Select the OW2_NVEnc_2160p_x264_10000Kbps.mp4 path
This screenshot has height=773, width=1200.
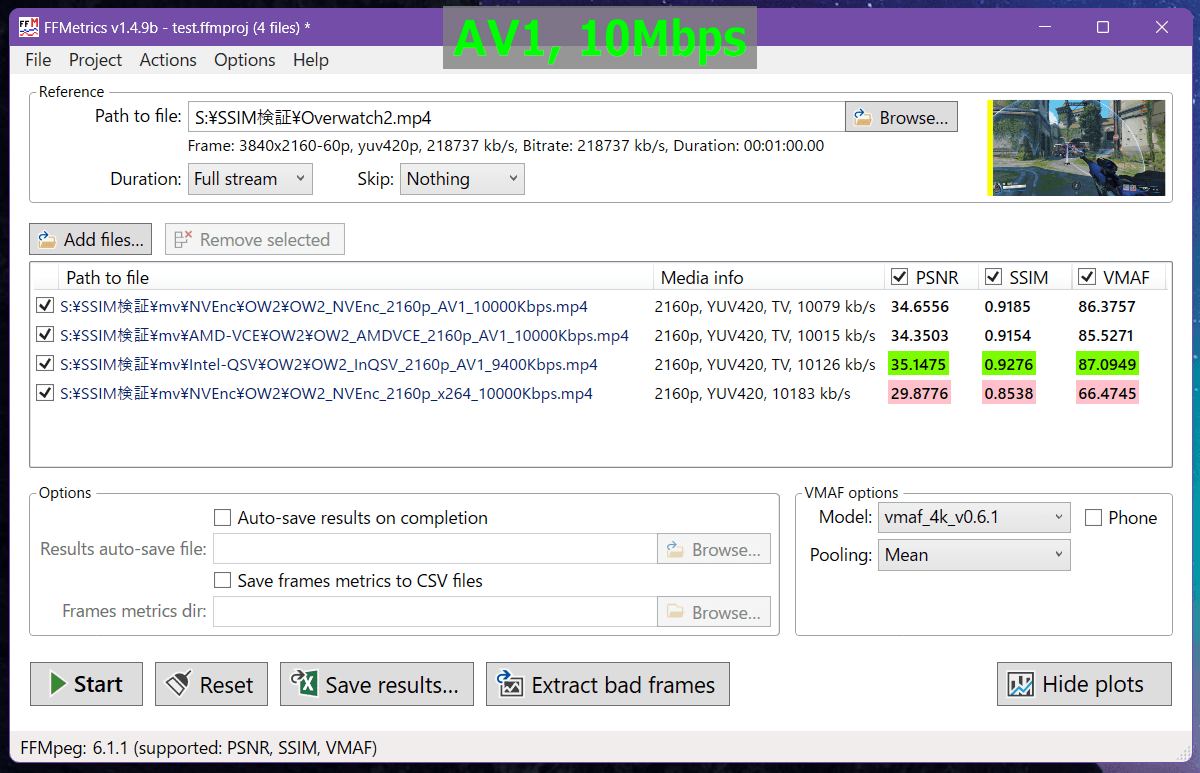[x=326, y=393]
